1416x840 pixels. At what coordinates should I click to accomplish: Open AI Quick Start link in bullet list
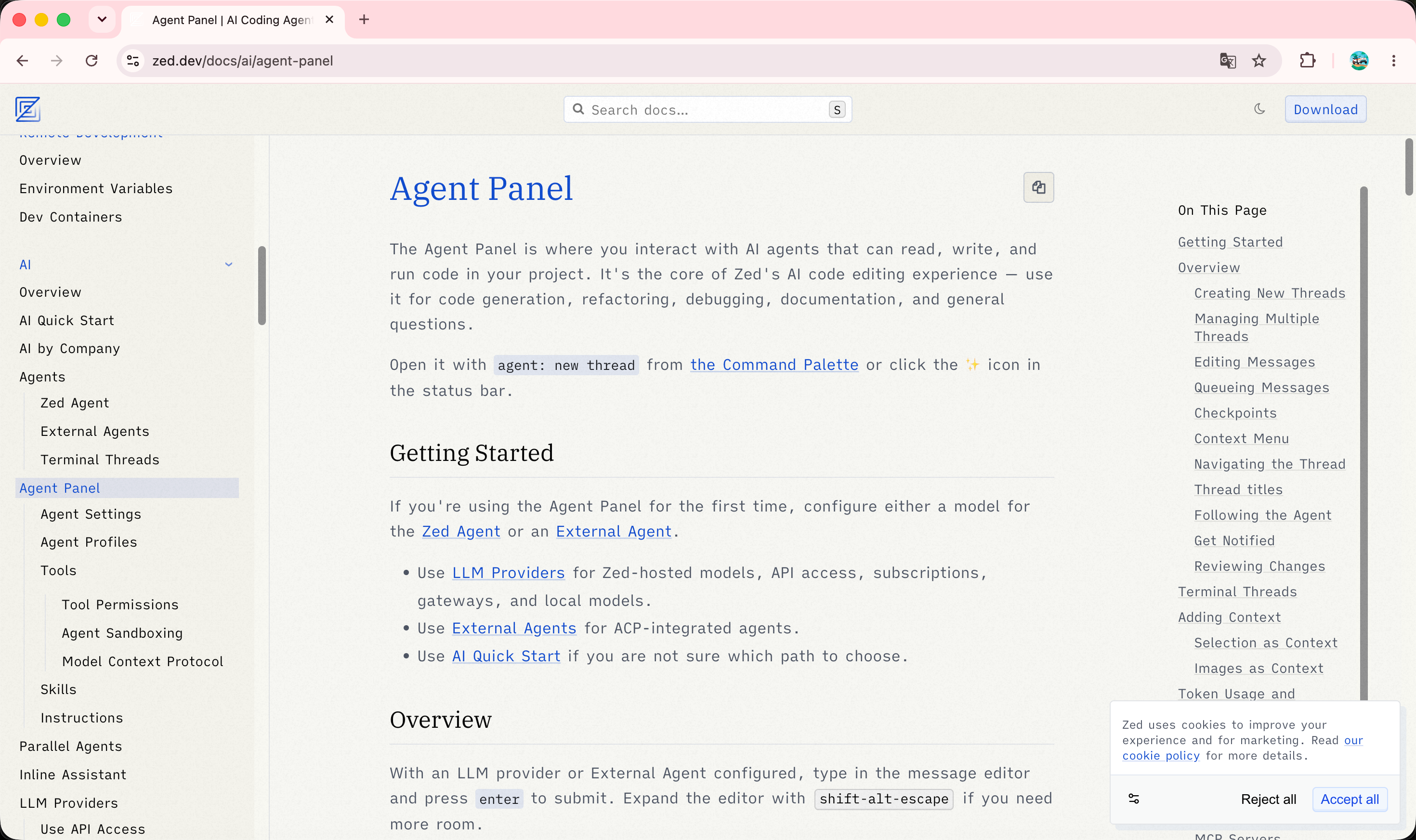coord(506,656)
